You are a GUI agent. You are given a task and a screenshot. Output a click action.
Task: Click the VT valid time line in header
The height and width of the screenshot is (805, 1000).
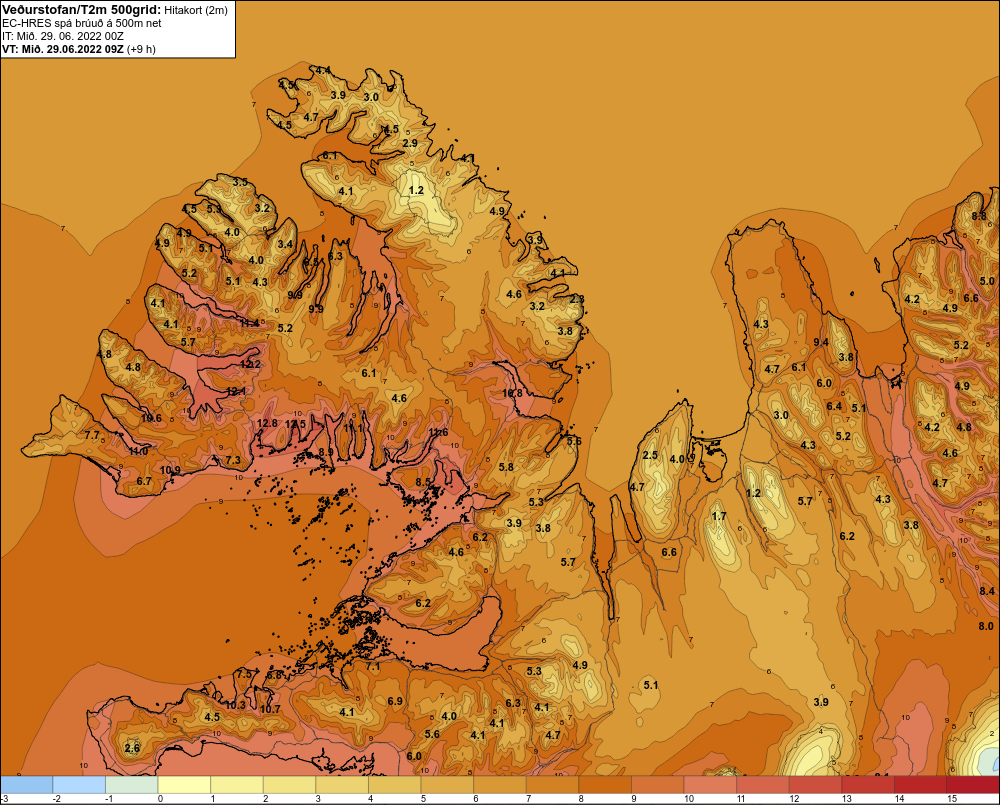[x=78, y=48]
